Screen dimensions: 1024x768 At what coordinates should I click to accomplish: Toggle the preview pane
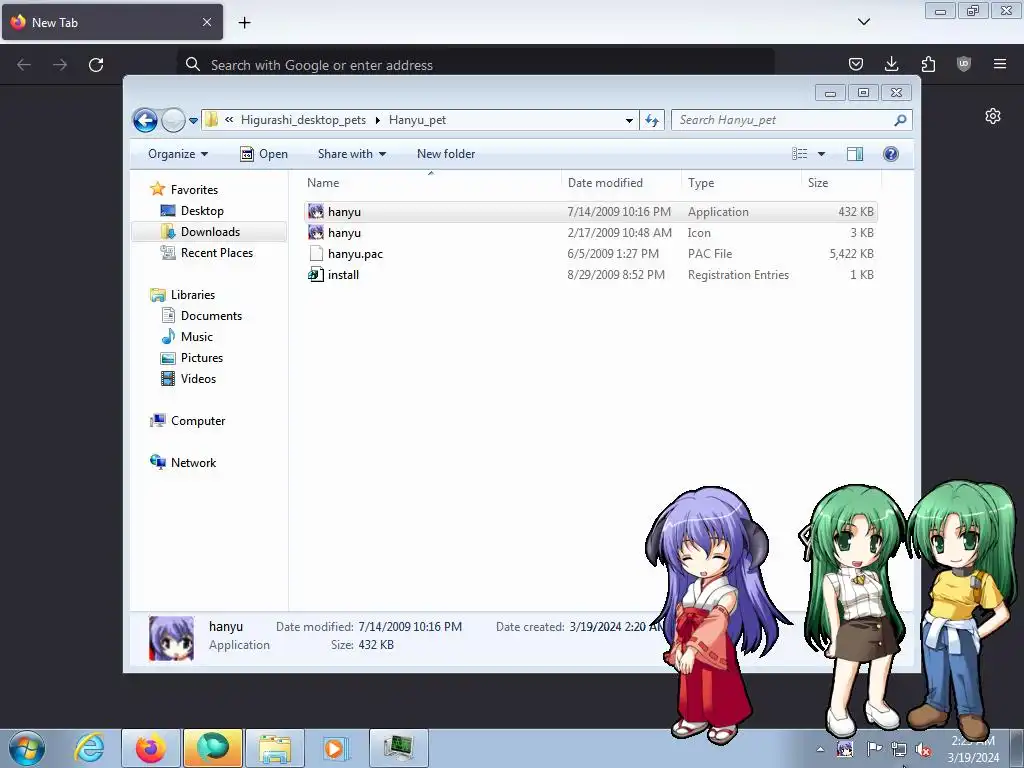[x=855, y=154]
